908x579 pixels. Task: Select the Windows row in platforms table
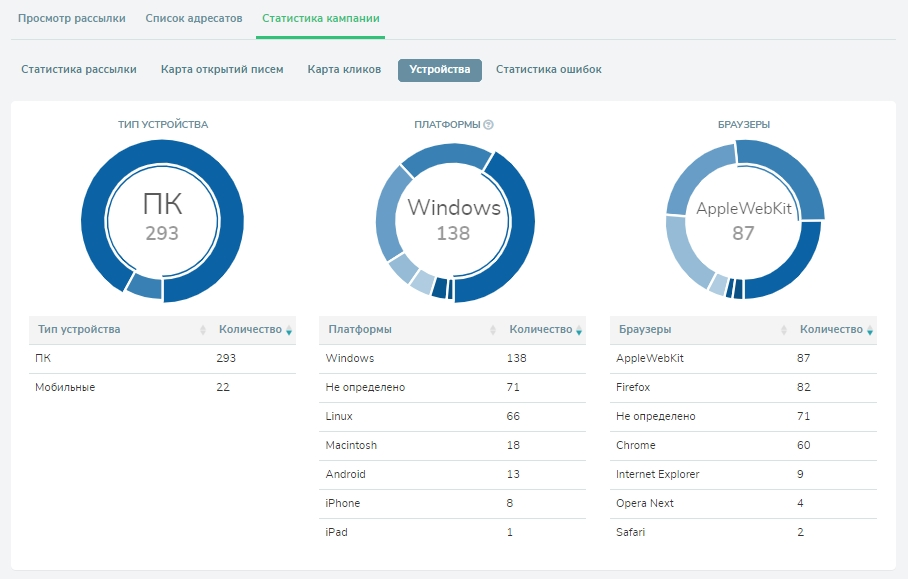pos(452,359)
